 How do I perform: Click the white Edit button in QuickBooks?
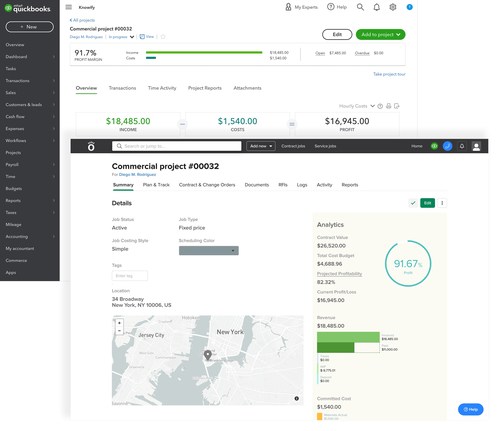point(337,34)
